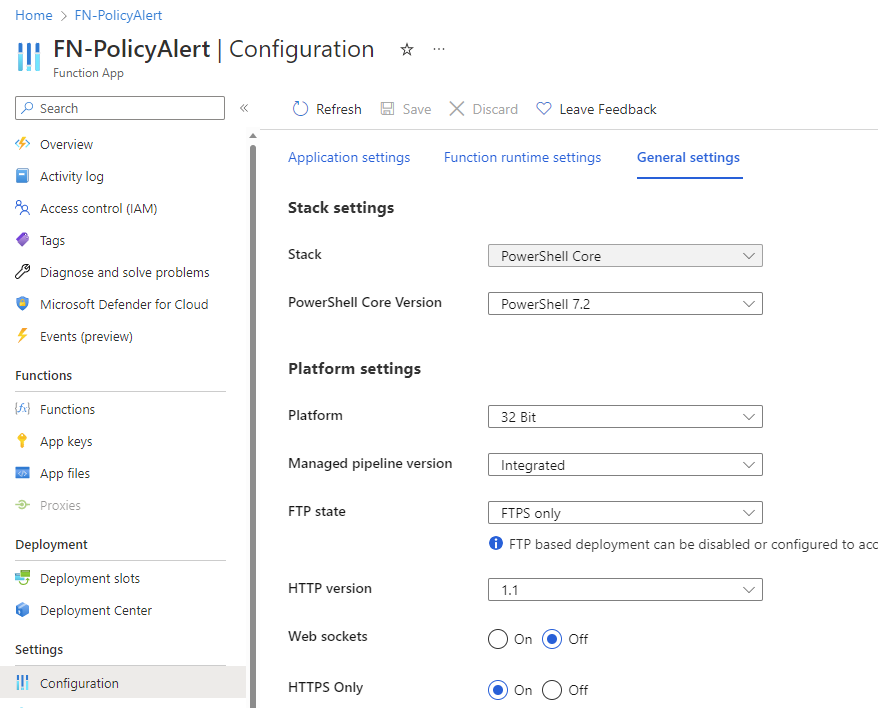Click the sidebar vertical scrollbar track
Screen dimensions: 878x708
coord(253,426)
